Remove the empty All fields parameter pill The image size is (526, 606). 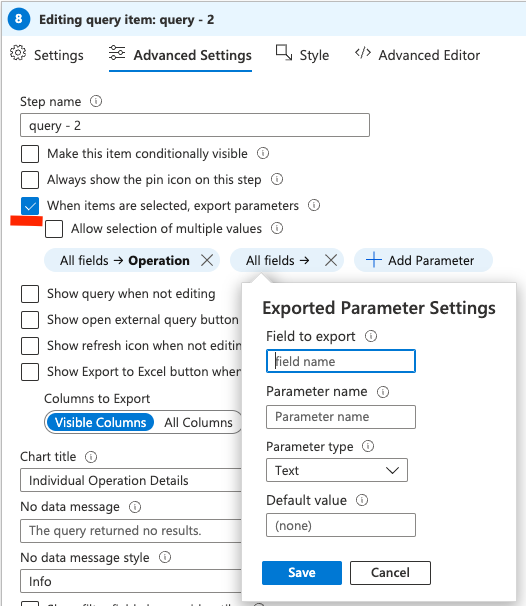[331, 260]
